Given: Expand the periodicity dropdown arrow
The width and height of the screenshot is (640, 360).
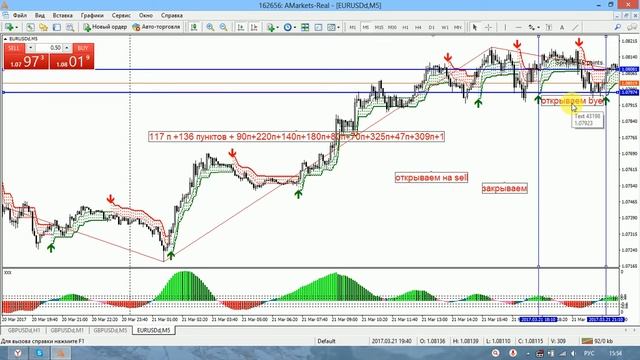Looking at the screenshot, I should (295, 27).
